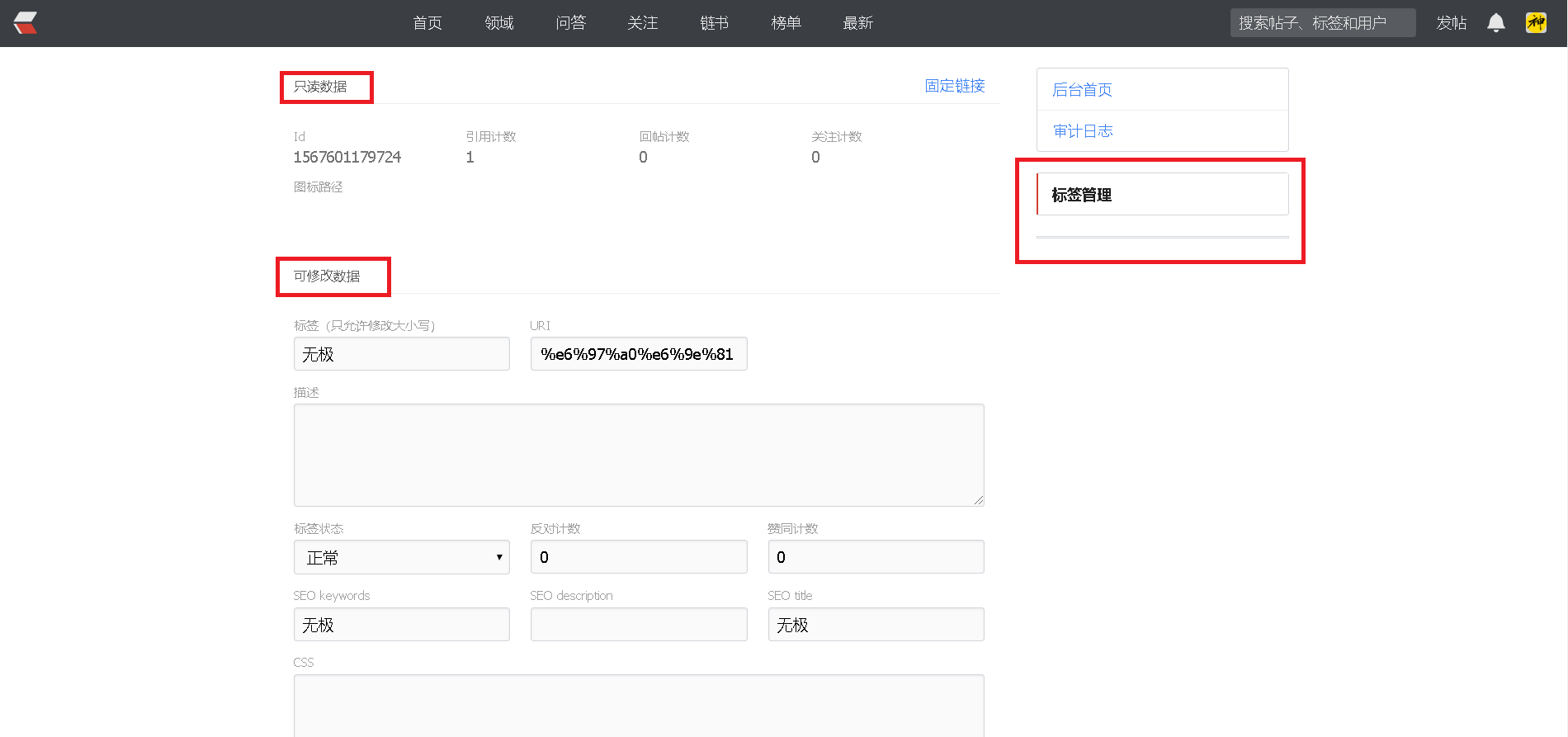
Task: Click the 标签 name field containing 无极
Action: tap(402, 354)
